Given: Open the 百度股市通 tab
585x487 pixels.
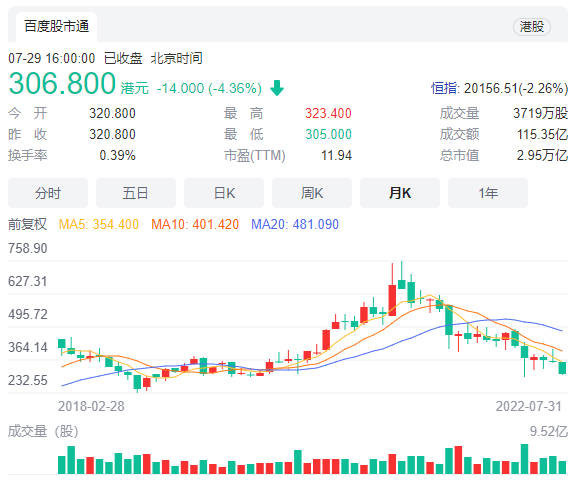Looking at the screenshot, I should [x=57, y=26].
